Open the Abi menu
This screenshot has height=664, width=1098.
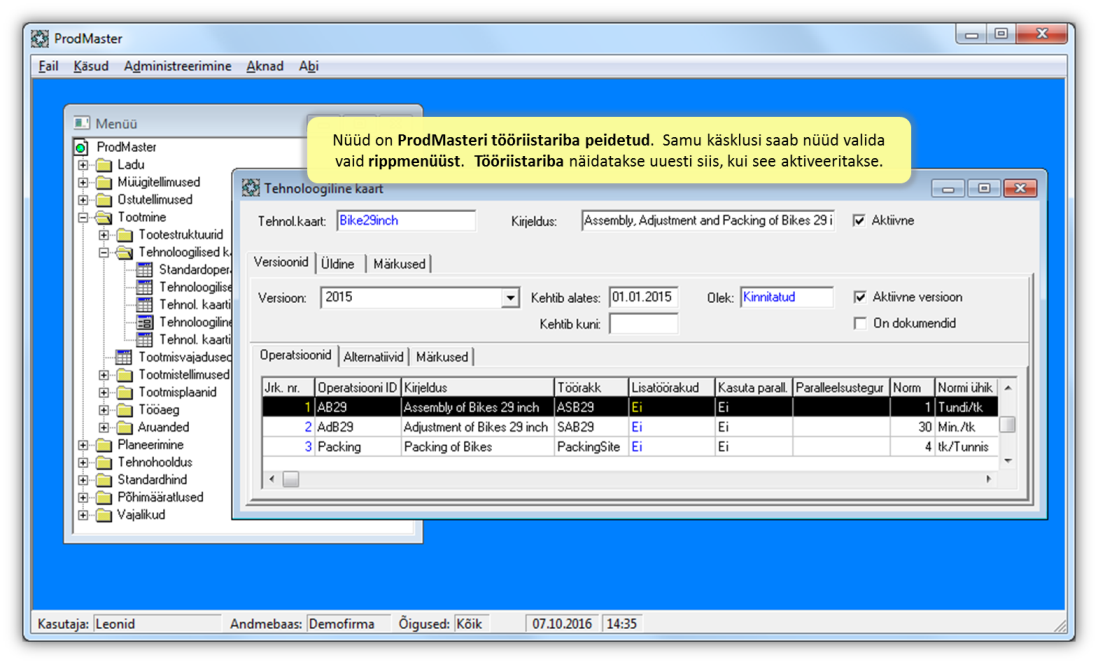click(x=309, y=66)
